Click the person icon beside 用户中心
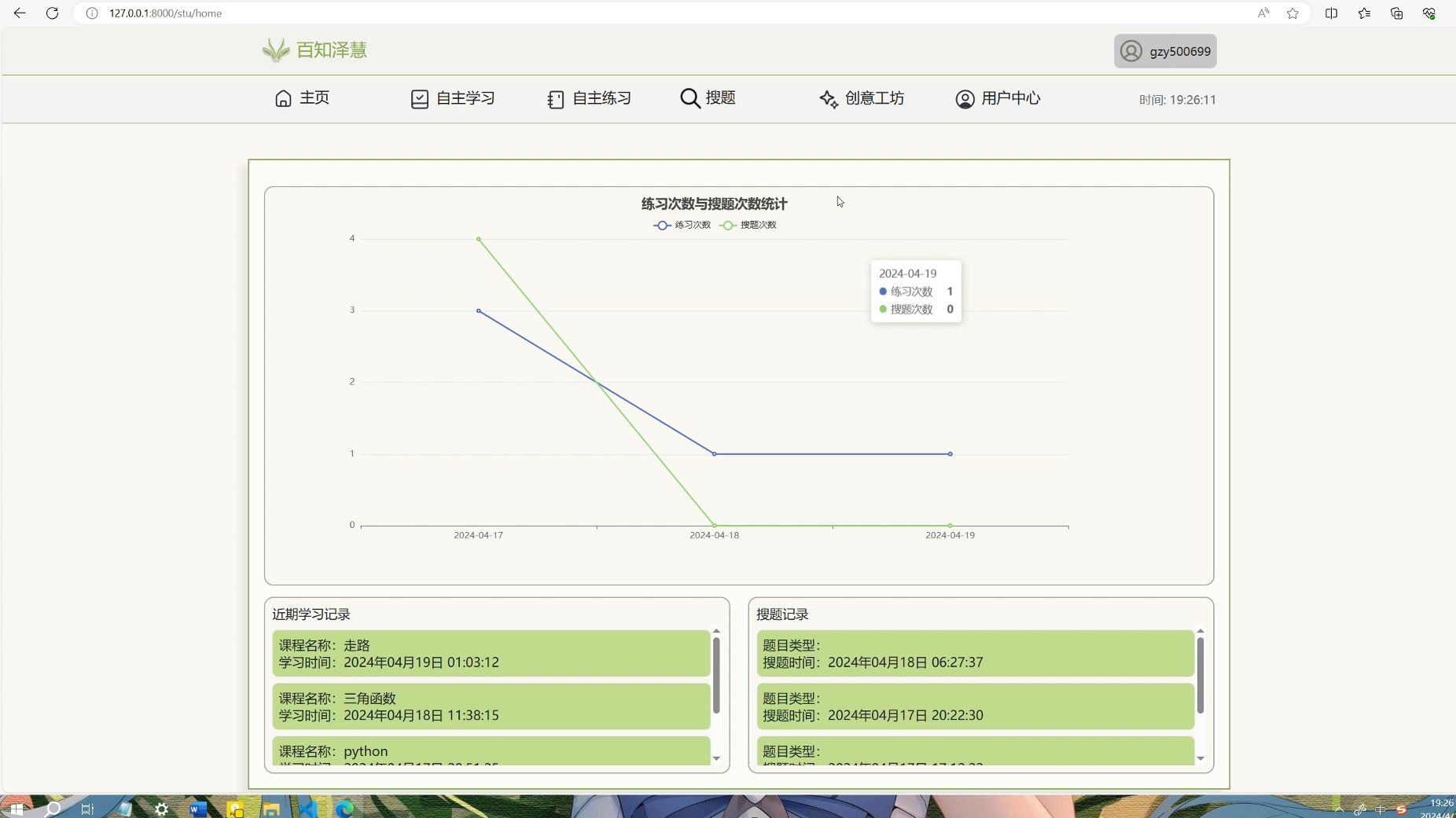The width and height of the screenshot is (1456, 818). (965, 99)
